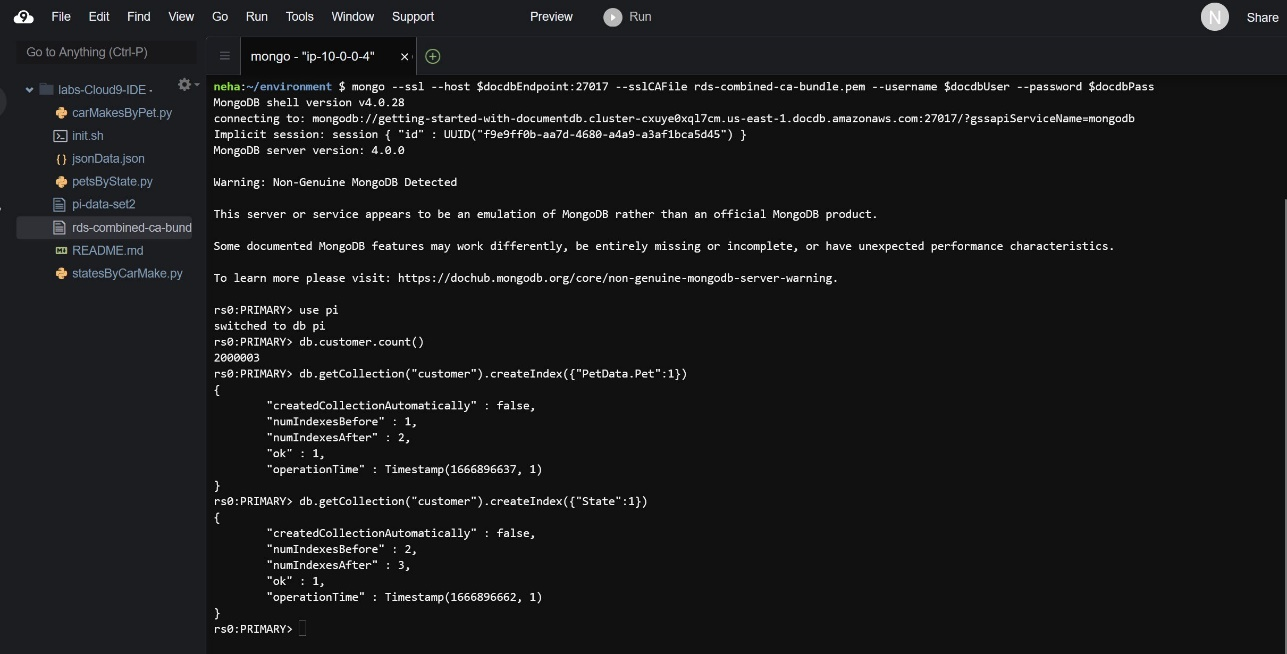This screenshot has height=654, width=1287.
Task: Click 'Warning: Non-Genuine MongoDB Detected' line
Action: 335,182
